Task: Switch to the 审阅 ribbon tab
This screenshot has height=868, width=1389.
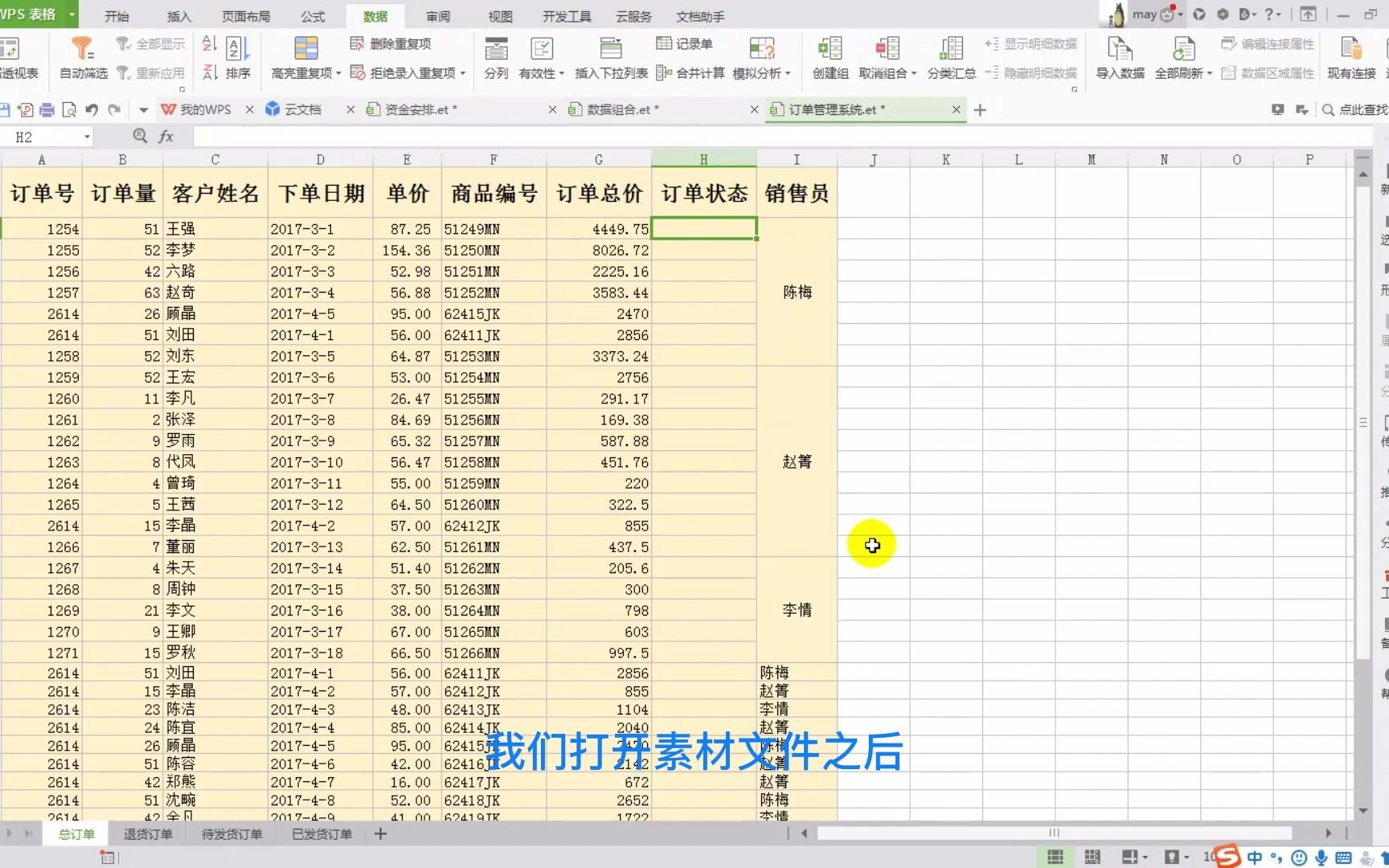Action: tap(438, 15)
